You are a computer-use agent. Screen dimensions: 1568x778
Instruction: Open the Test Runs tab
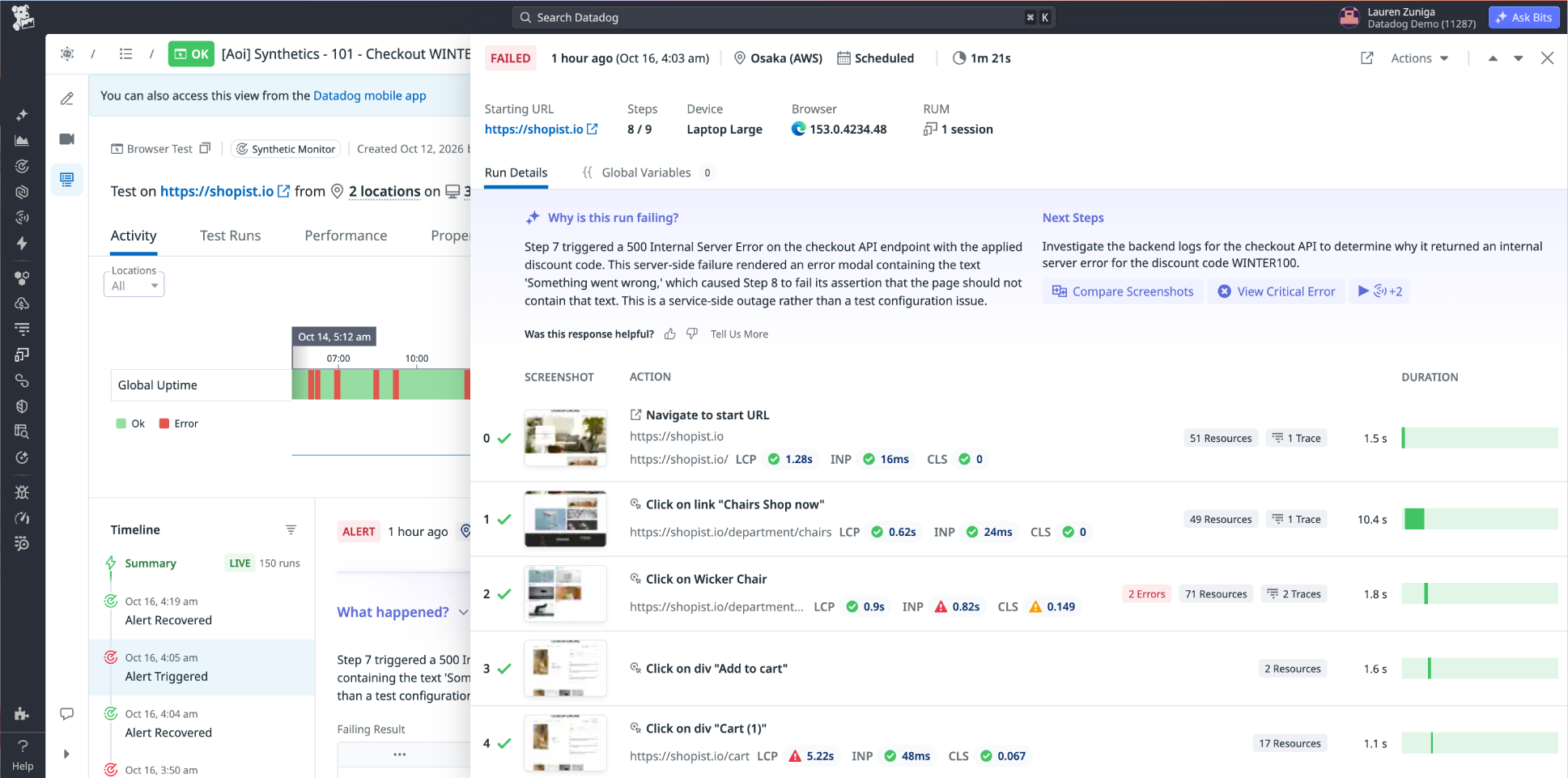(231, 236)
